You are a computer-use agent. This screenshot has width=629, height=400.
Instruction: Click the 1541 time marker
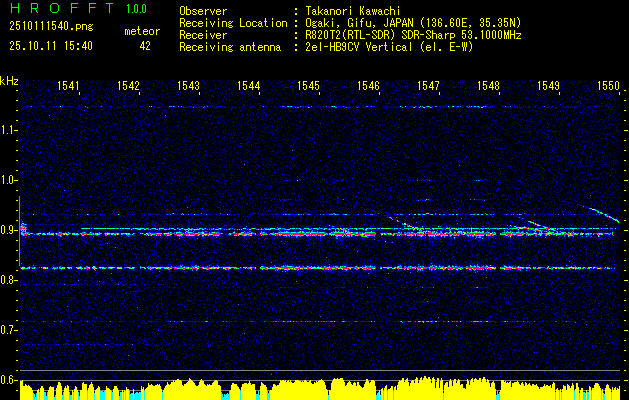(x=68, y=86)
